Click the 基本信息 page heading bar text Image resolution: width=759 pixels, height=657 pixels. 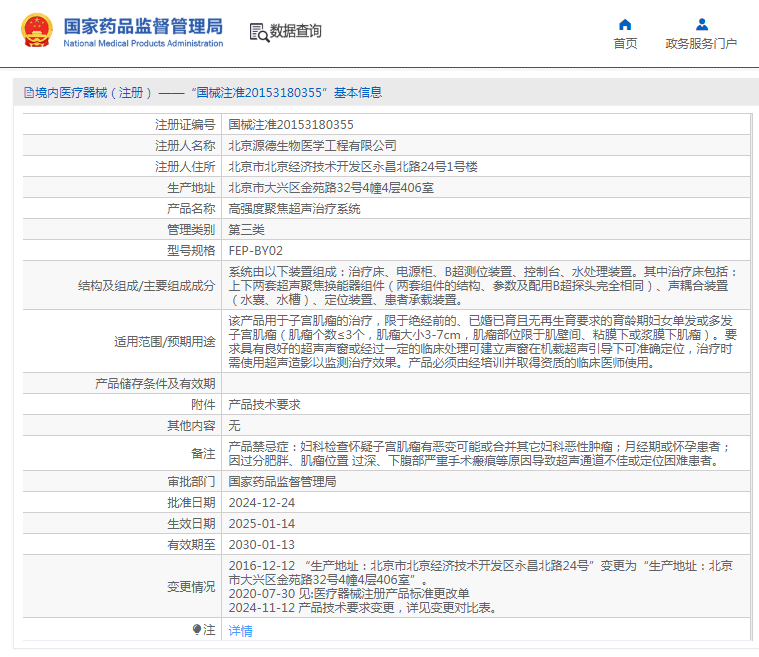357,93
